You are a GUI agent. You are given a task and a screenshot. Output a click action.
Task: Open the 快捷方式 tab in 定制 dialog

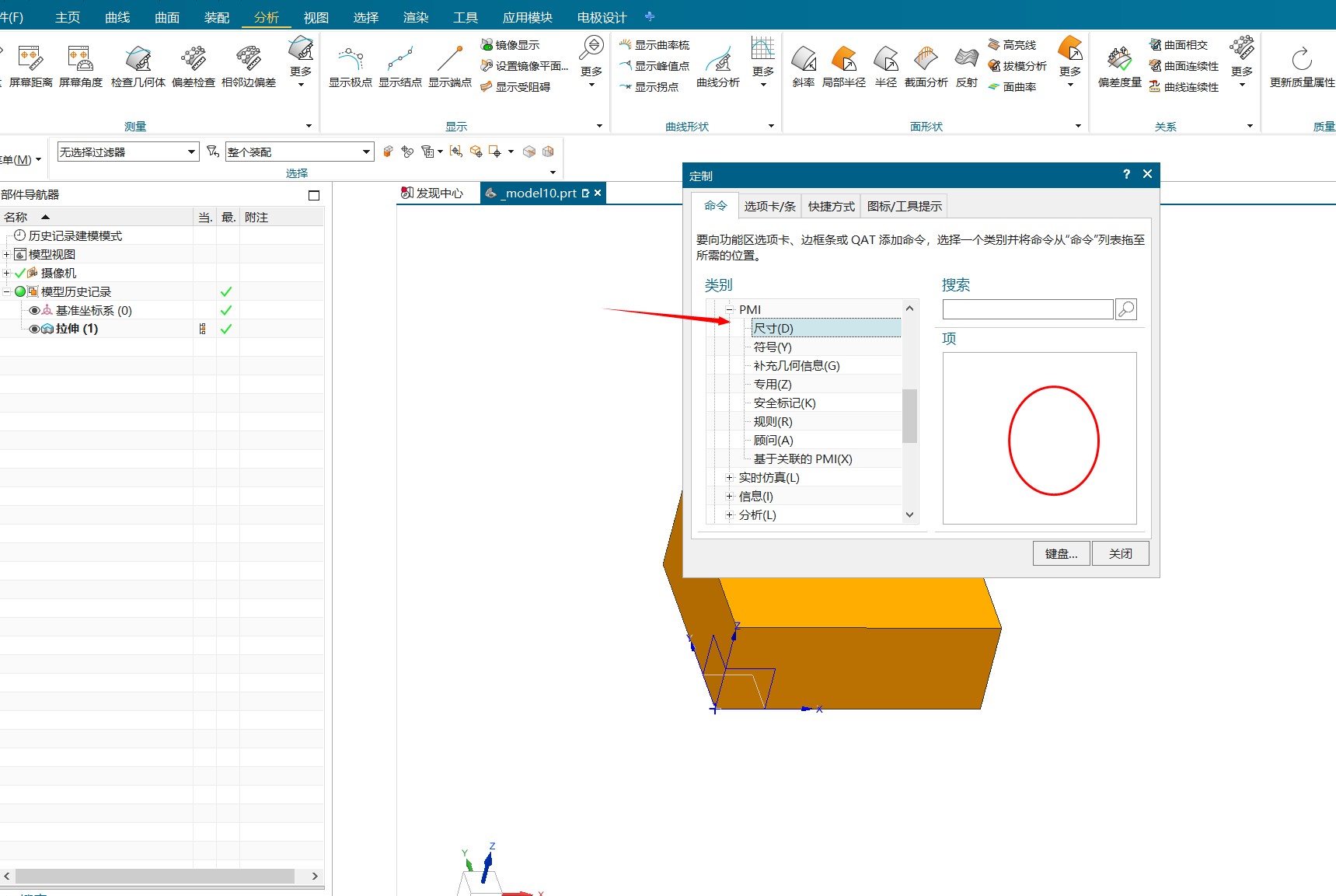[x=831, y=206]
